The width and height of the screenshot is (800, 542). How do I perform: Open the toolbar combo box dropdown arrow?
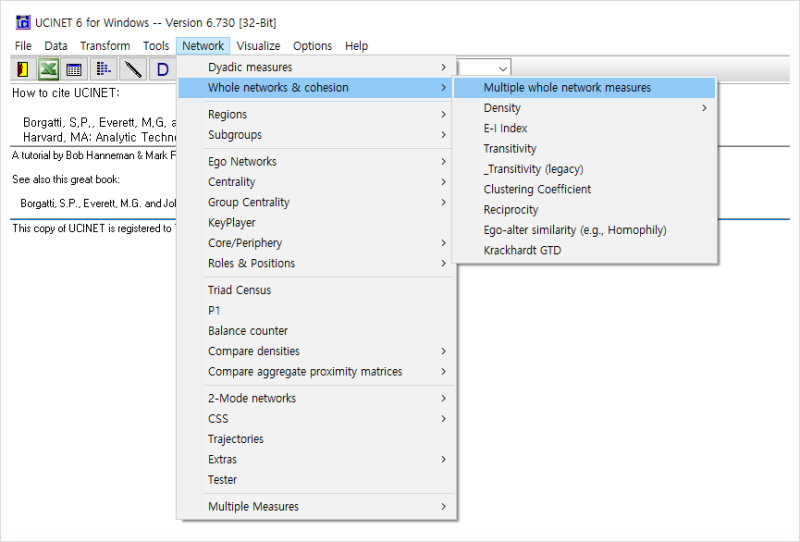click(503, 68)
